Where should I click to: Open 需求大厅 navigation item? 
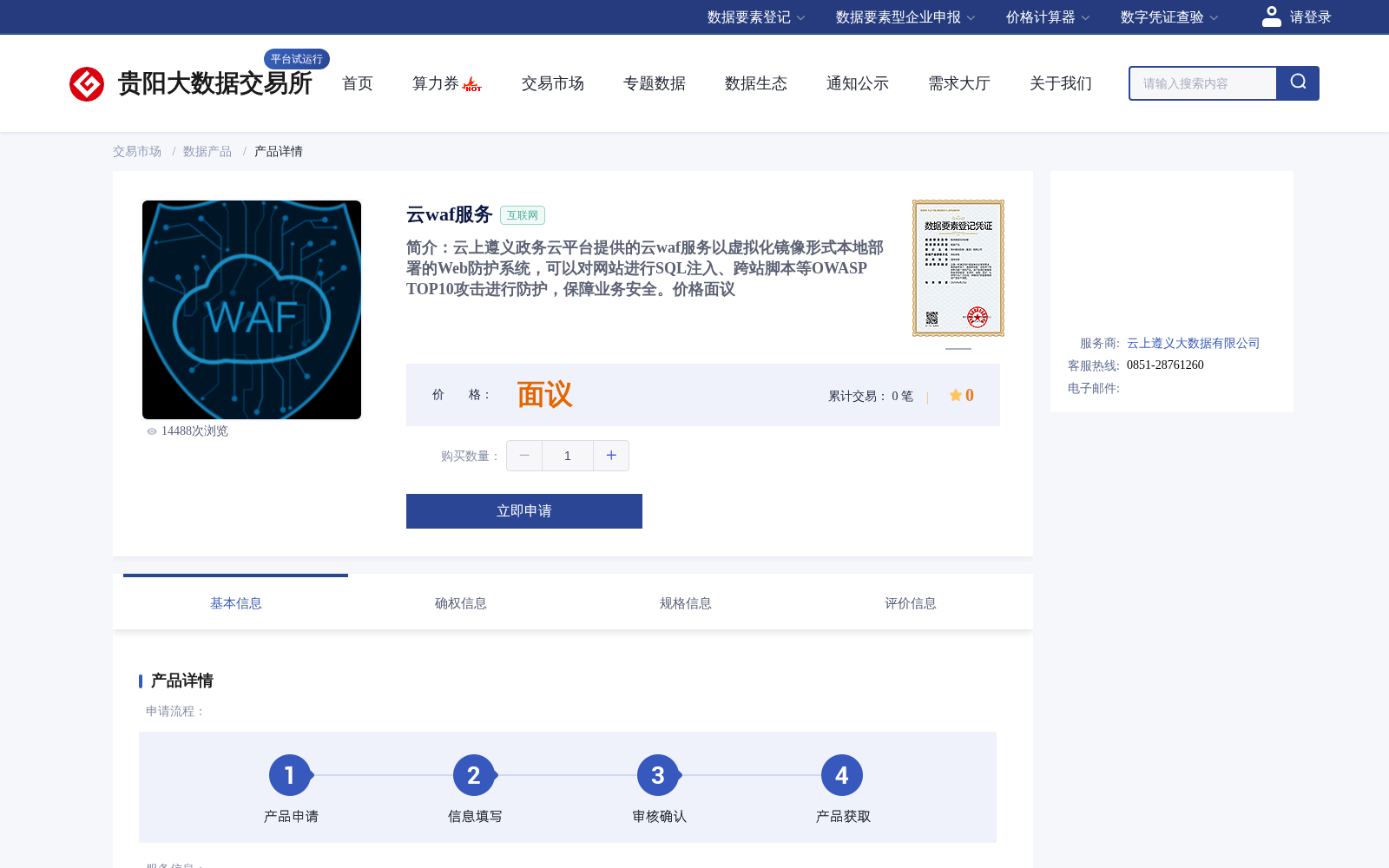(959, 83)
